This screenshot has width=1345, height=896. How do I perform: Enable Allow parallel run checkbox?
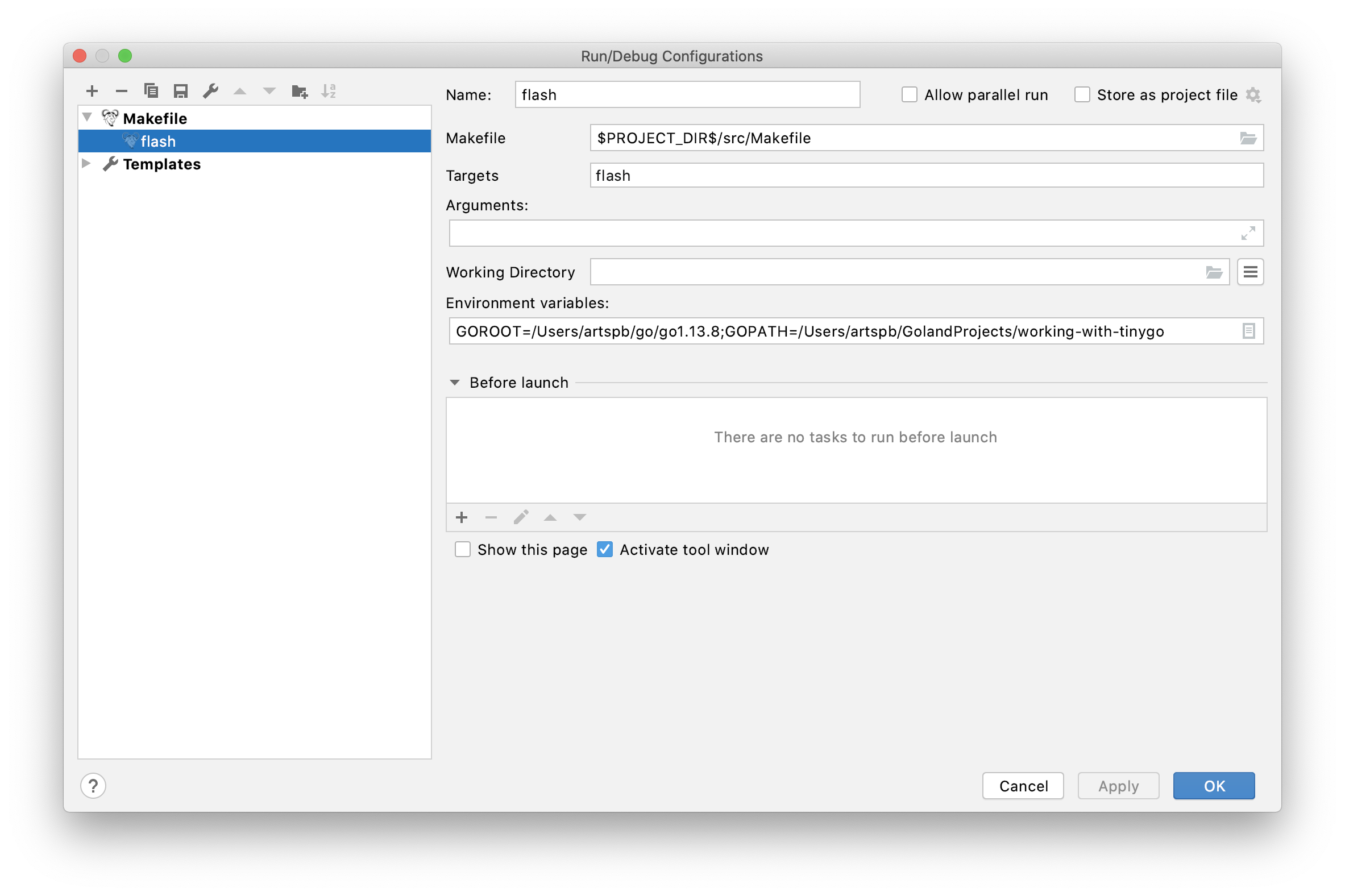[x=909, y=95]
